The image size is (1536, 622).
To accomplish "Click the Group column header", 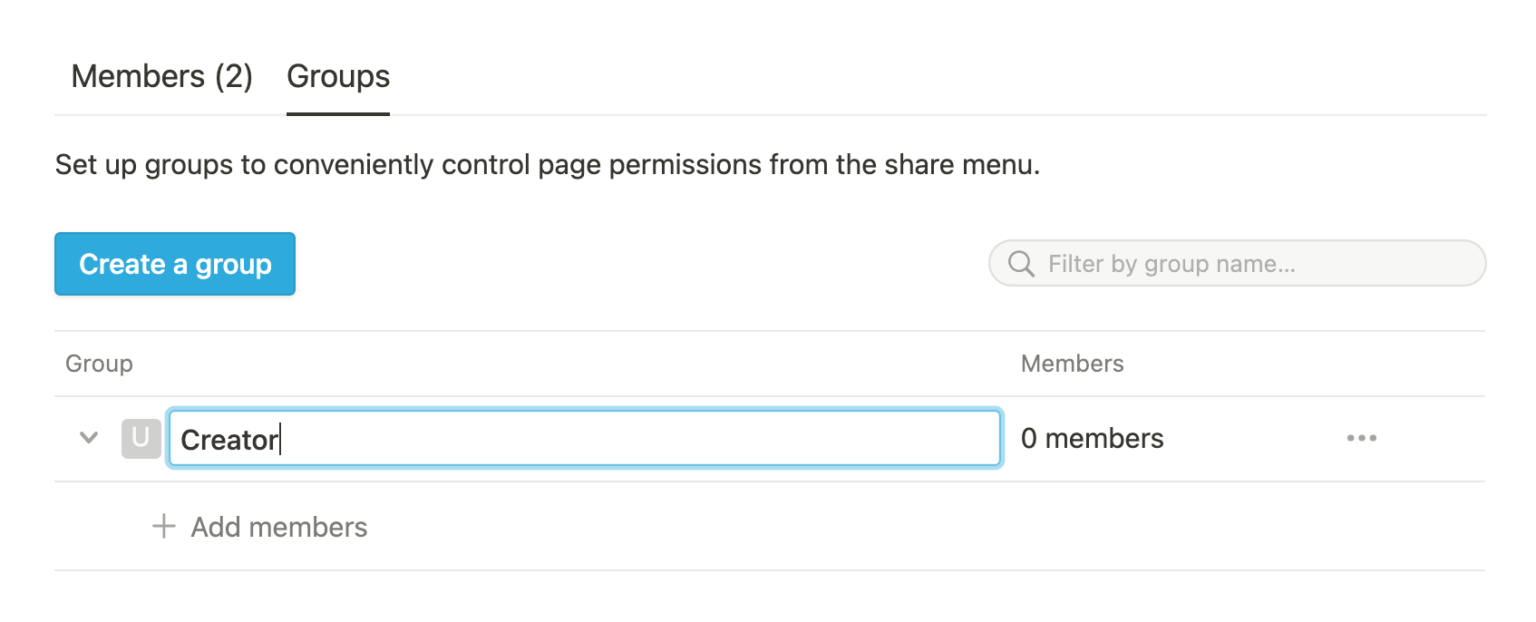I will coord(99,364).
